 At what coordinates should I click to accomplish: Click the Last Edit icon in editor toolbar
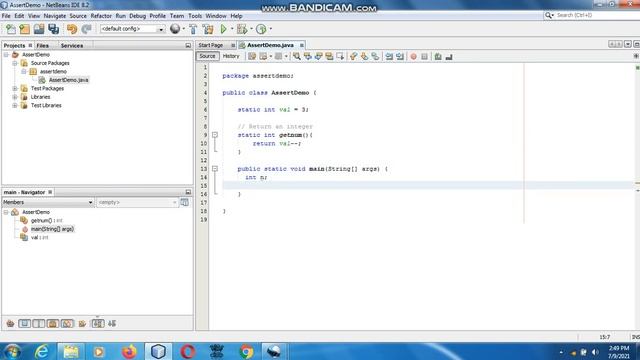point(252,57)
